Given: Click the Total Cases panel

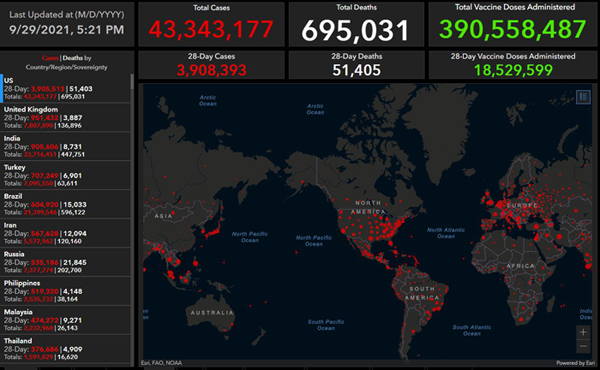Looking at the screenshot, I should 211,24.
